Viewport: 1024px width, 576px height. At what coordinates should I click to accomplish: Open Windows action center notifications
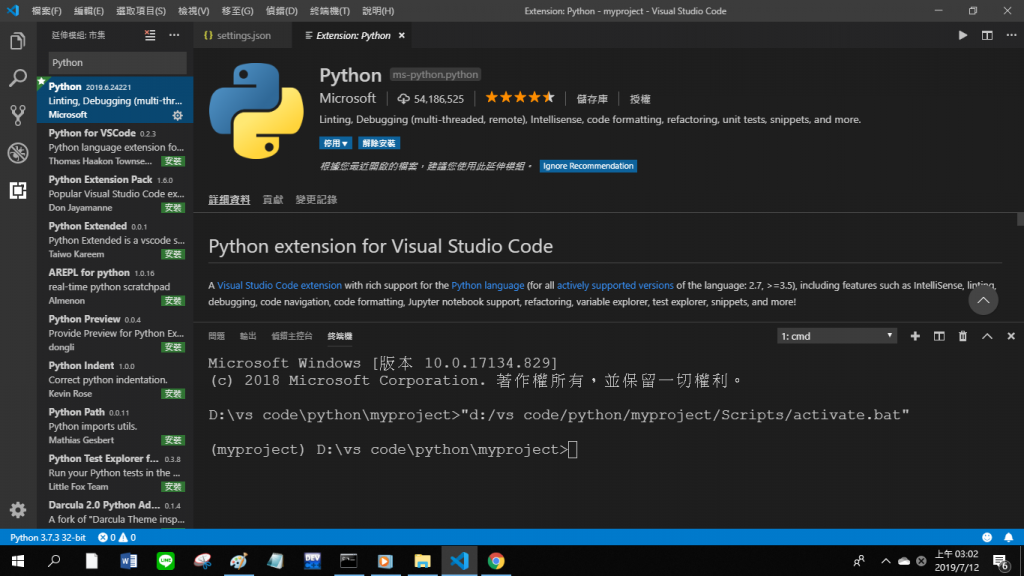pyautogui.click(x=1000, y=561)
